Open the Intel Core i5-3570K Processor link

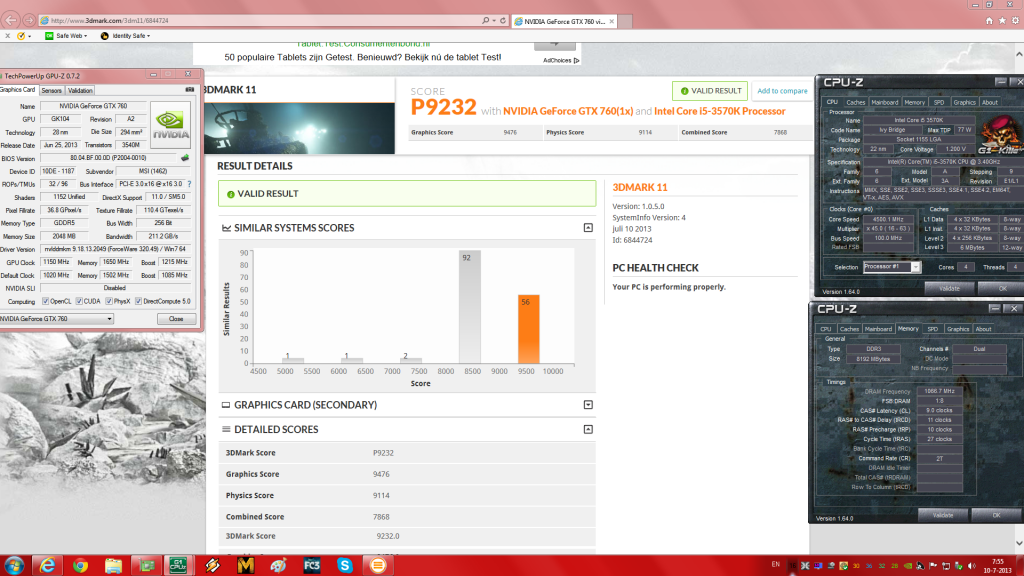click(720, 111)
